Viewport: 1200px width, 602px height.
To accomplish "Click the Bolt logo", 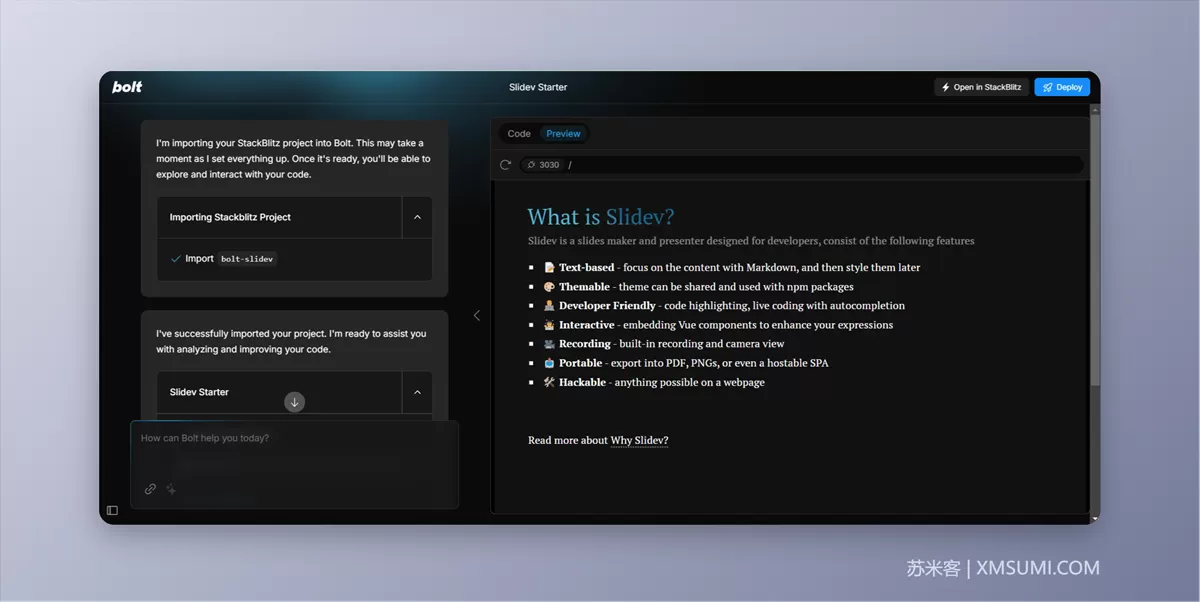I will (127, 87).
